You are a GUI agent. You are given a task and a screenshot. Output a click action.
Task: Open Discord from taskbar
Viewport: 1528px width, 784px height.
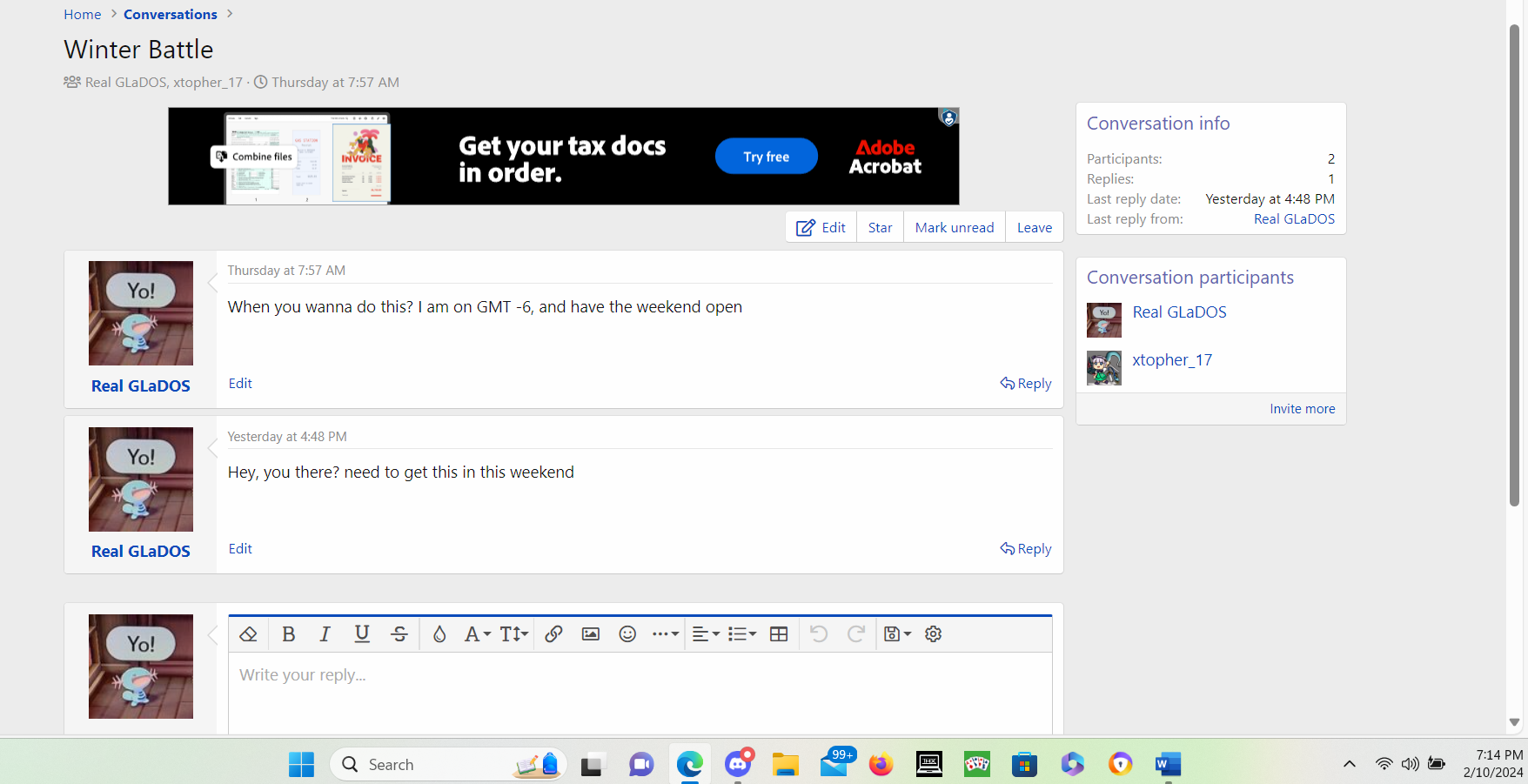738,765
